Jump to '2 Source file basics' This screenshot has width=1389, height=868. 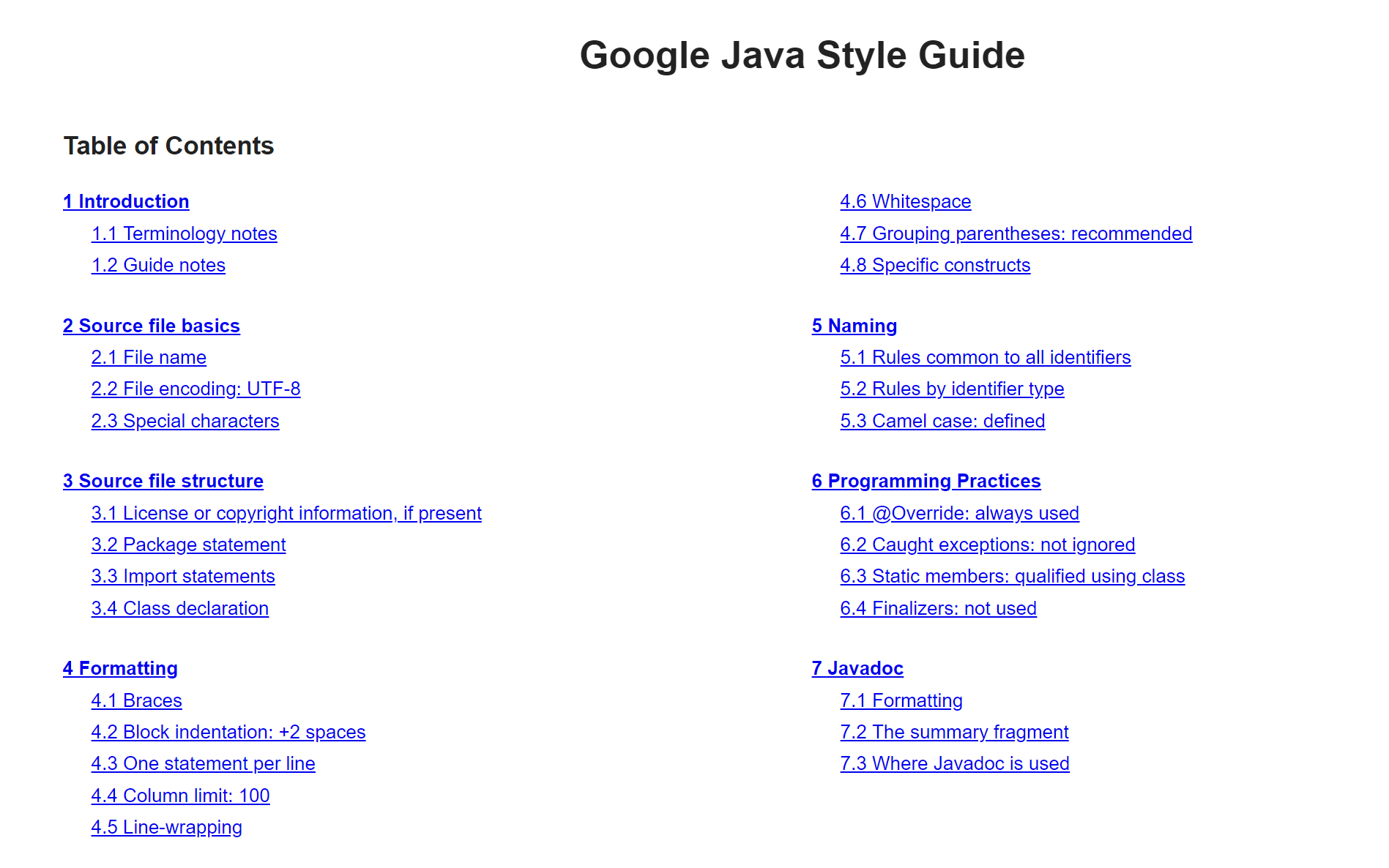coord(152,326)
